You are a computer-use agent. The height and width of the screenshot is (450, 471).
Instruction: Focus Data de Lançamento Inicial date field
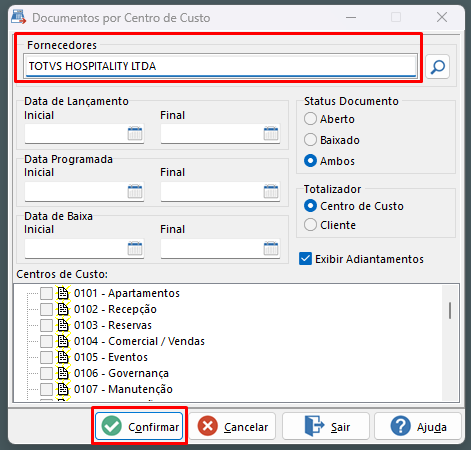tap(84, 134)
